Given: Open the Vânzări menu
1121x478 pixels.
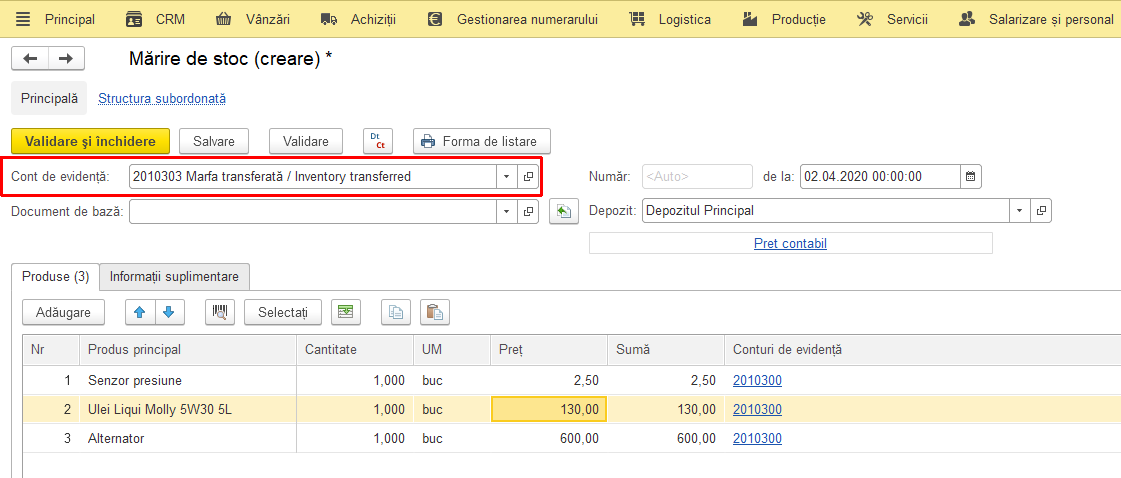Looking at the screenshot, I should click(x=253, y=19).
